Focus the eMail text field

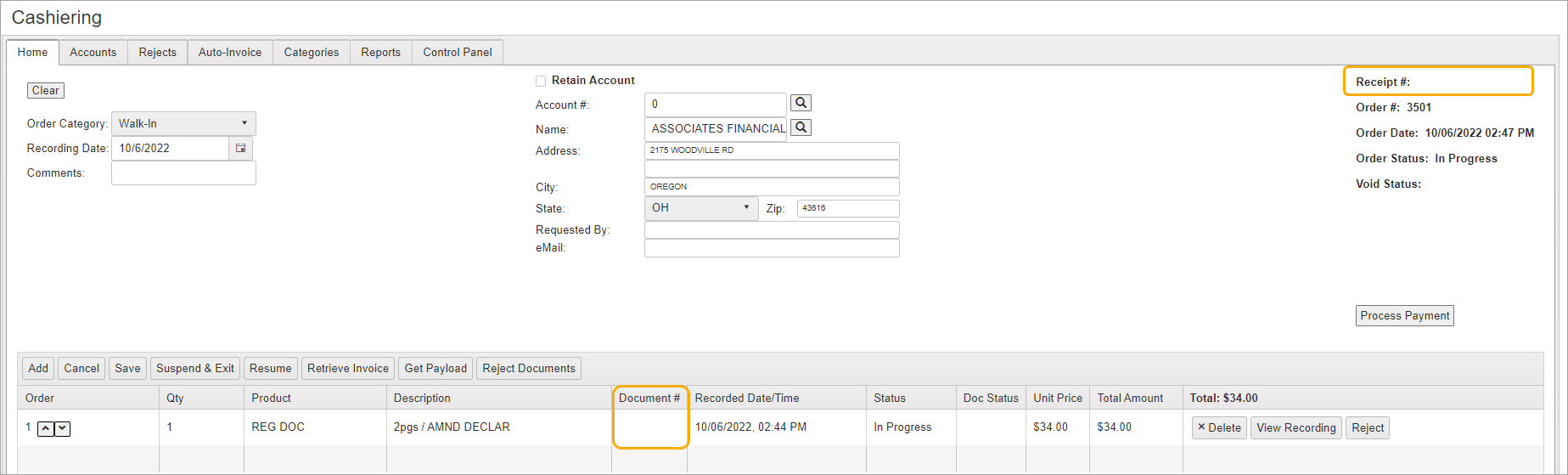[x=771, y=248]
